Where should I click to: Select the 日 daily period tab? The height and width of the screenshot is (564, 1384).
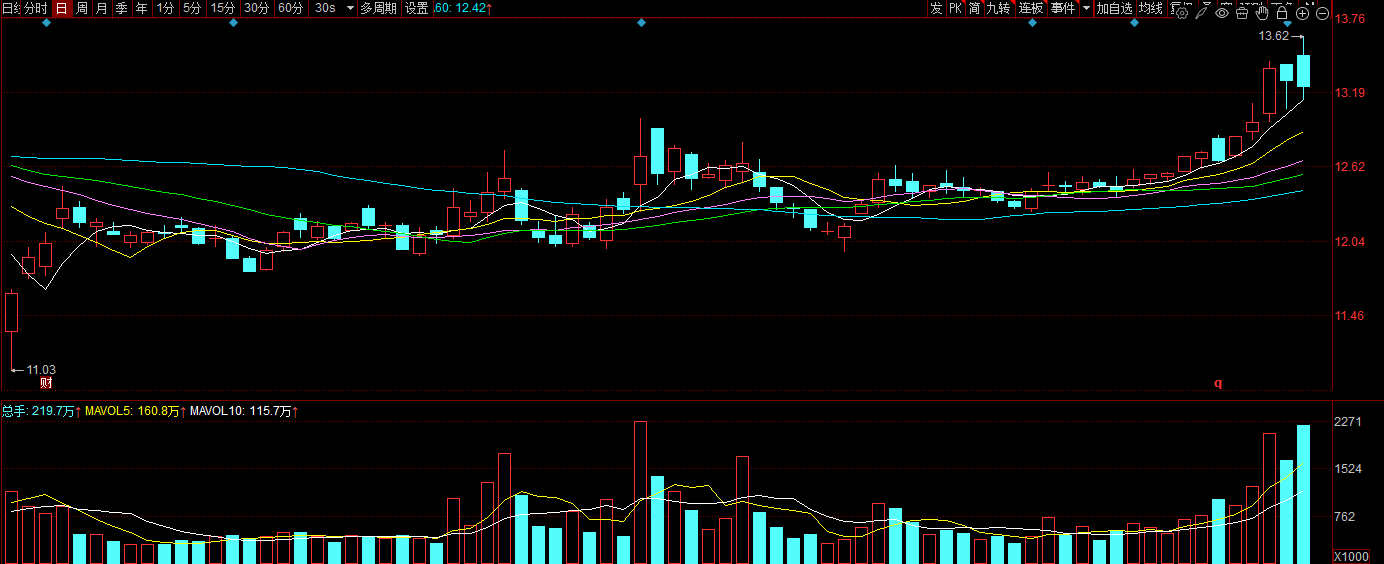pos(61,8)
